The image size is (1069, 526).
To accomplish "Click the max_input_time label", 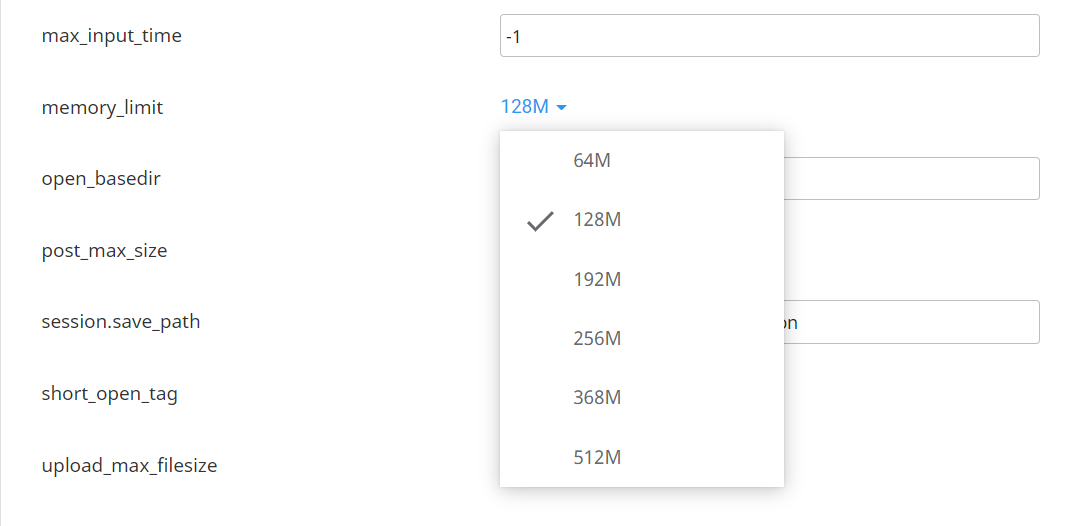I will [112, 37].
